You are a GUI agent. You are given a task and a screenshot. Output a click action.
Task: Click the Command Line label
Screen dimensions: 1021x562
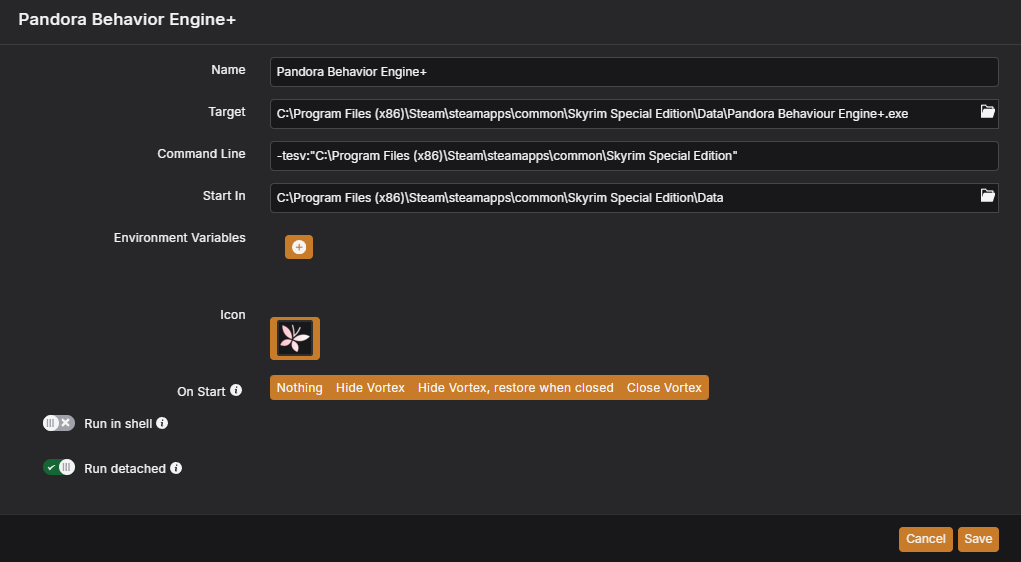(201, 154)
